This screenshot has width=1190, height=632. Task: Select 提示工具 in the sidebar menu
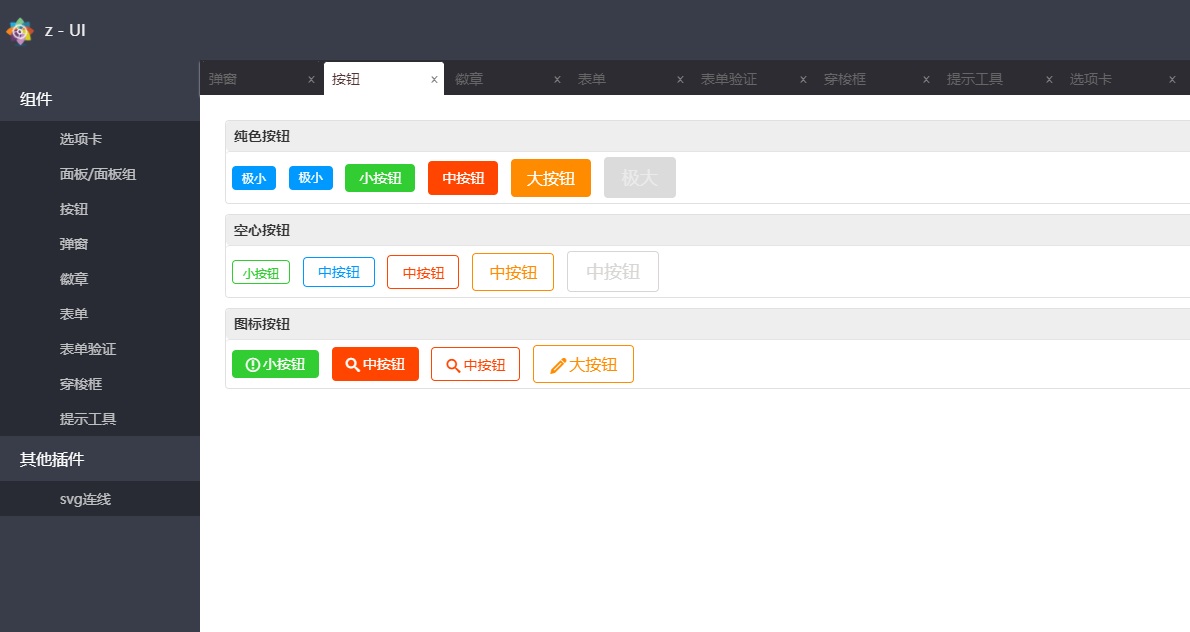[88, 419]
